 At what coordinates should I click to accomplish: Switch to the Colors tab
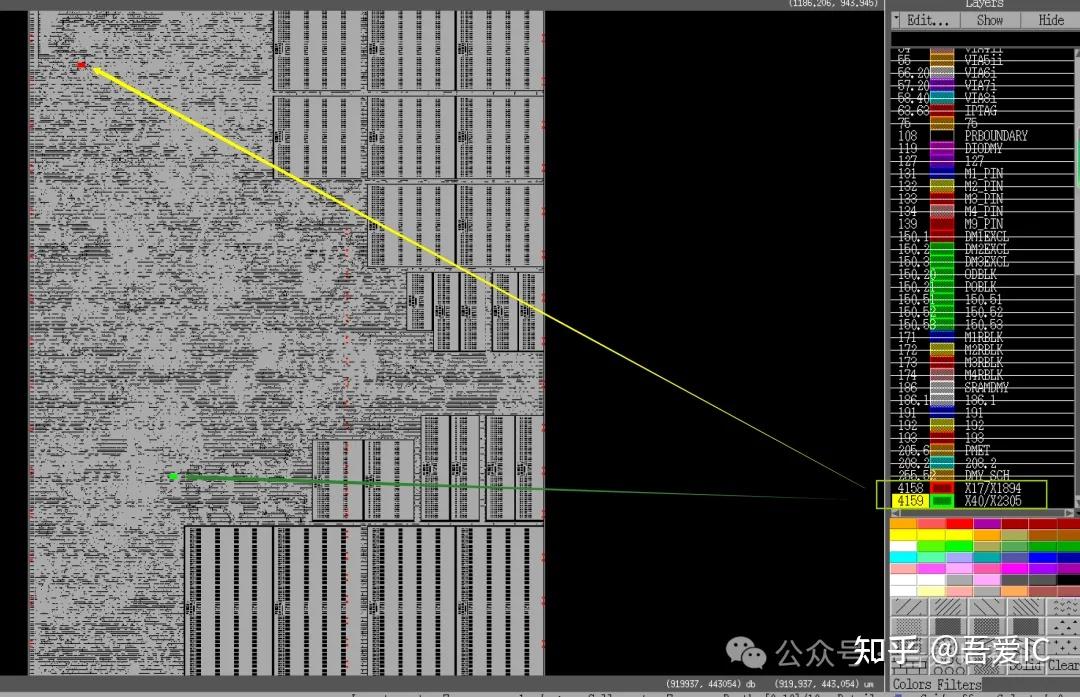click(x=913, y=683)
